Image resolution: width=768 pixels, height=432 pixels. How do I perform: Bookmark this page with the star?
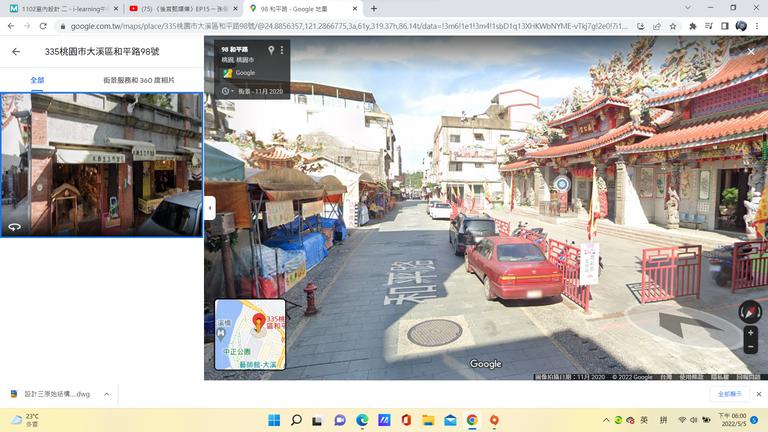click(673, 26)
